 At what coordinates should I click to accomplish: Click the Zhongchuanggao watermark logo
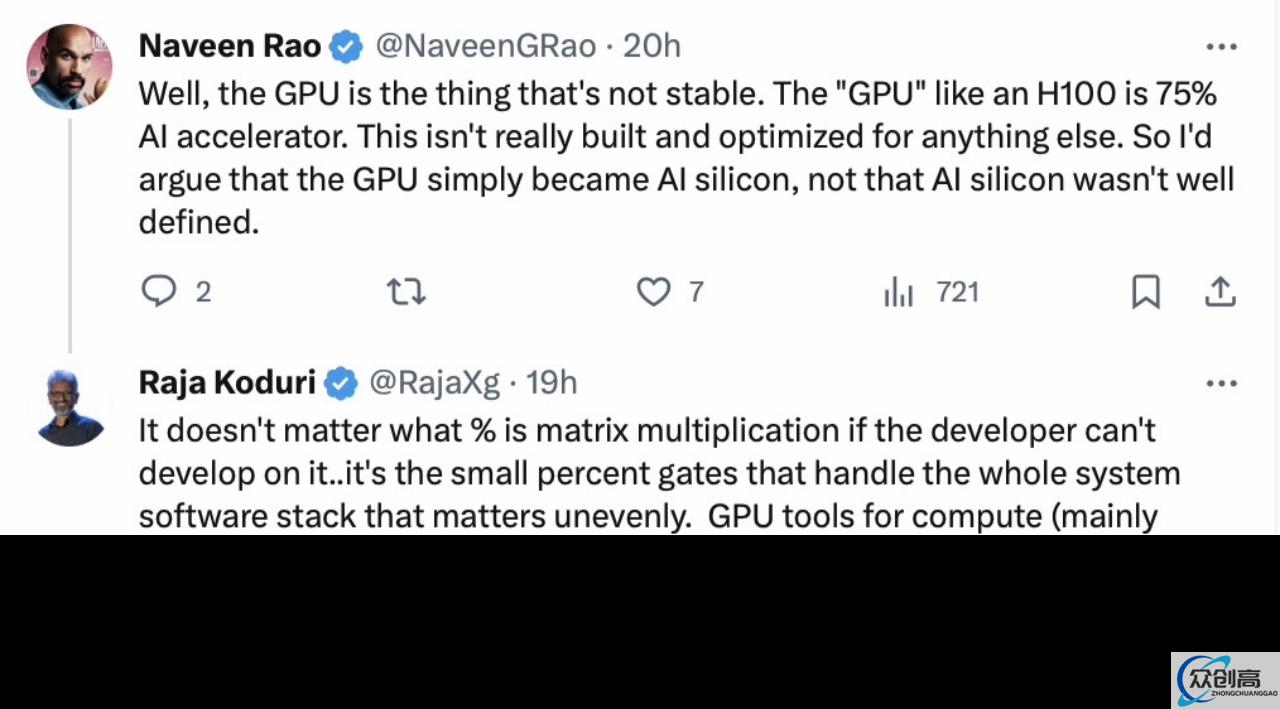pos(1225,680)
